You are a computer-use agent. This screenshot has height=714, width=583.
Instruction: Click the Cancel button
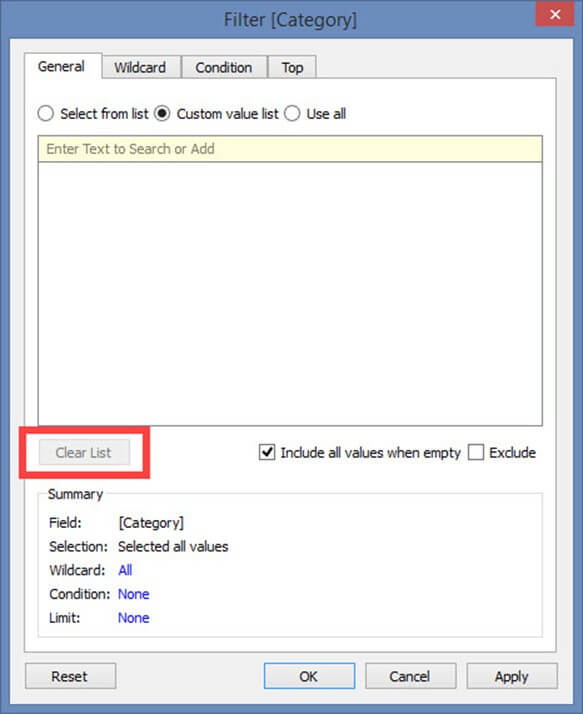click(x=410, y=676)
